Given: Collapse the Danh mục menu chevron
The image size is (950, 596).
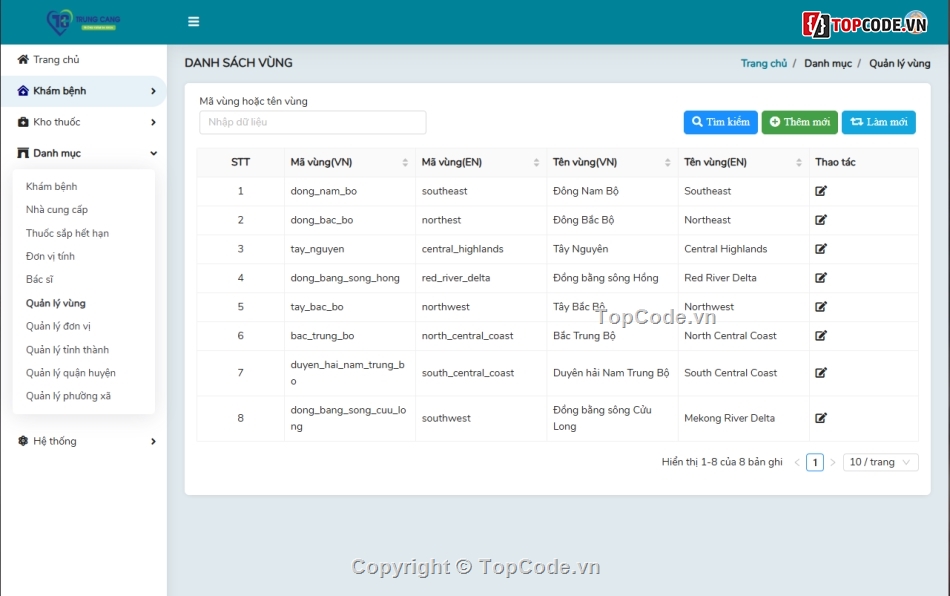Looking at the screenshot, I should click(x=153, y=153).
